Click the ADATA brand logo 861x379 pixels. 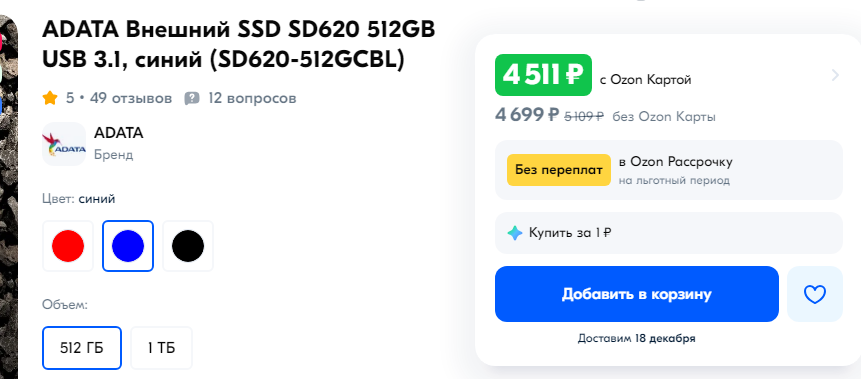(64, 144)
